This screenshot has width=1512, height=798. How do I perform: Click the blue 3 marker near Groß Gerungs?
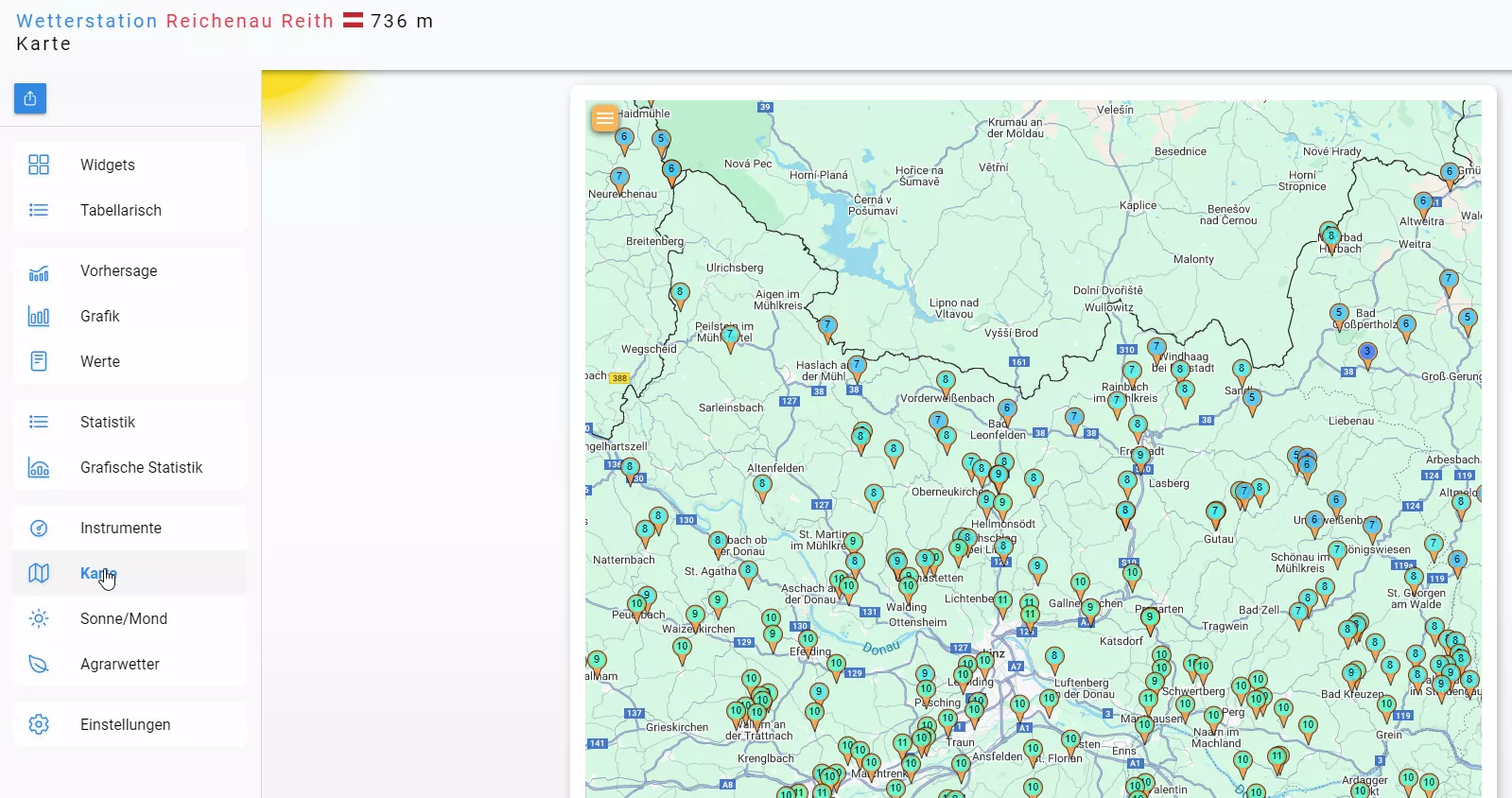pos(1367,356)
